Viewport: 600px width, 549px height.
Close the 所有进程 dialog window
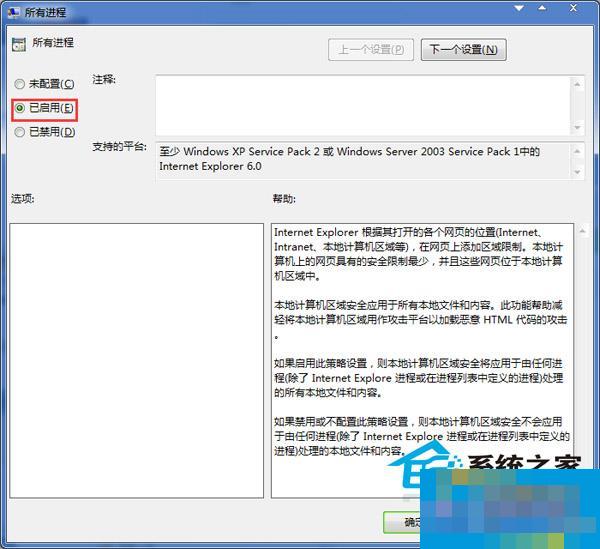(x=573, y=8)
